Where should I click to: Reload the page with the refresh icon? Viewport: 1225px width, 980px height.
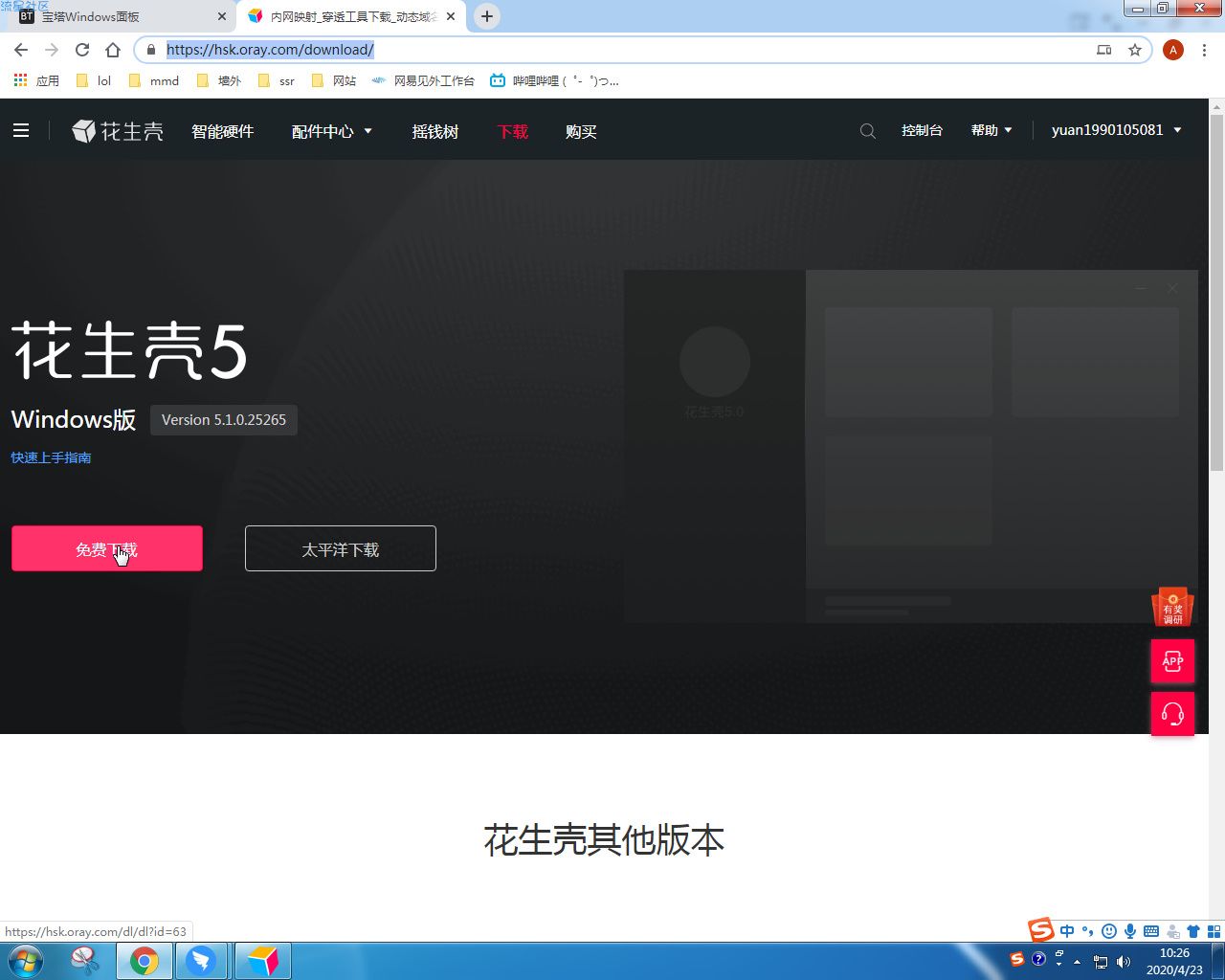click(x=82, y=50)
